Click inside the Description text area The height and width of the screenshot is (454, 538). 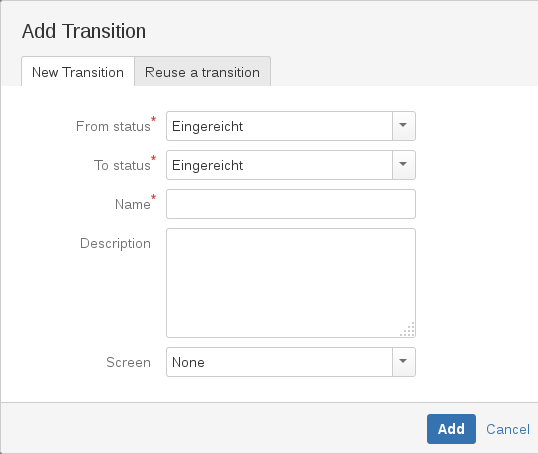pos(291,283)
